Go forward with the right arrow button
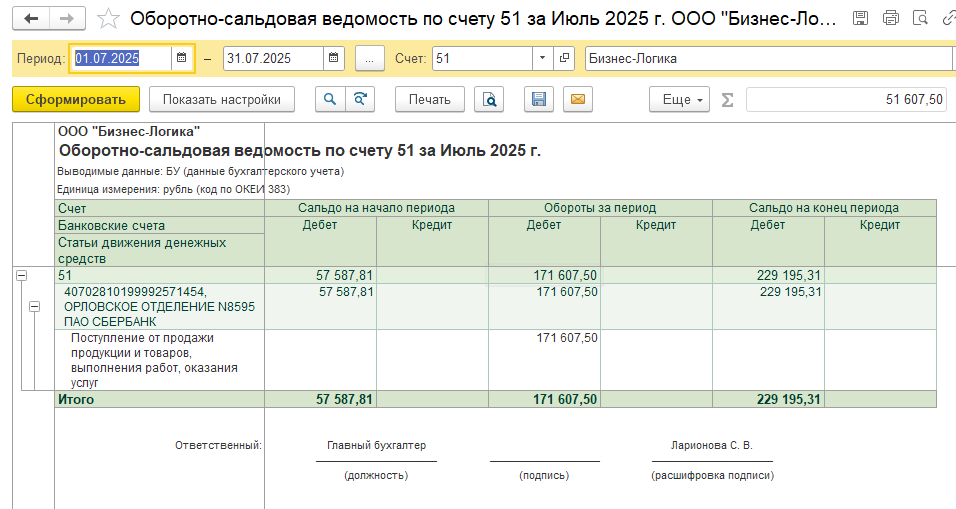The image size is (956, 509). tap(67, 19)
